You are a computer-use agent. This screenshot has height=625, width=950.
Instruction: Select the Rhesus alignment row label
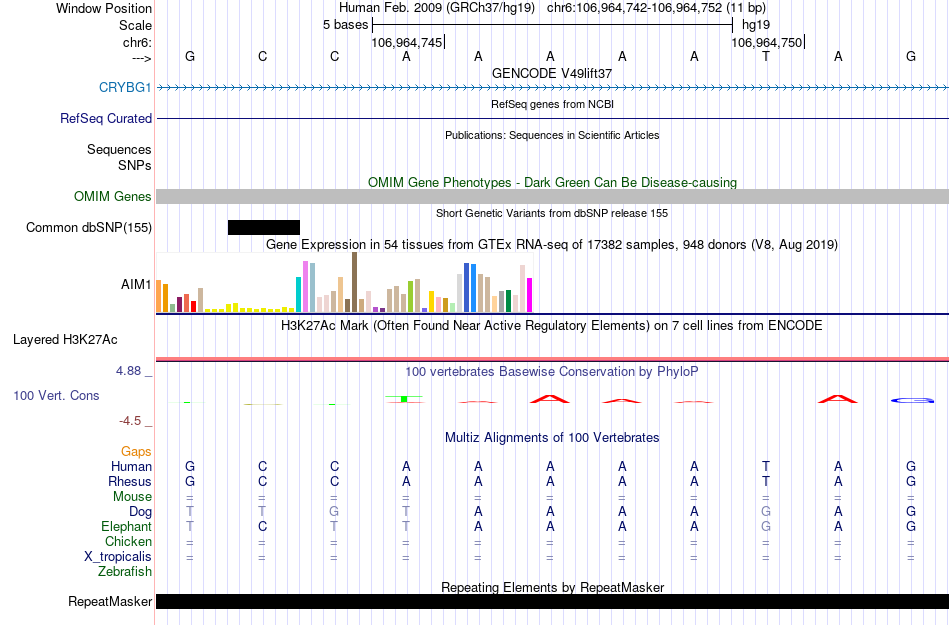click(x=130, y=482)
